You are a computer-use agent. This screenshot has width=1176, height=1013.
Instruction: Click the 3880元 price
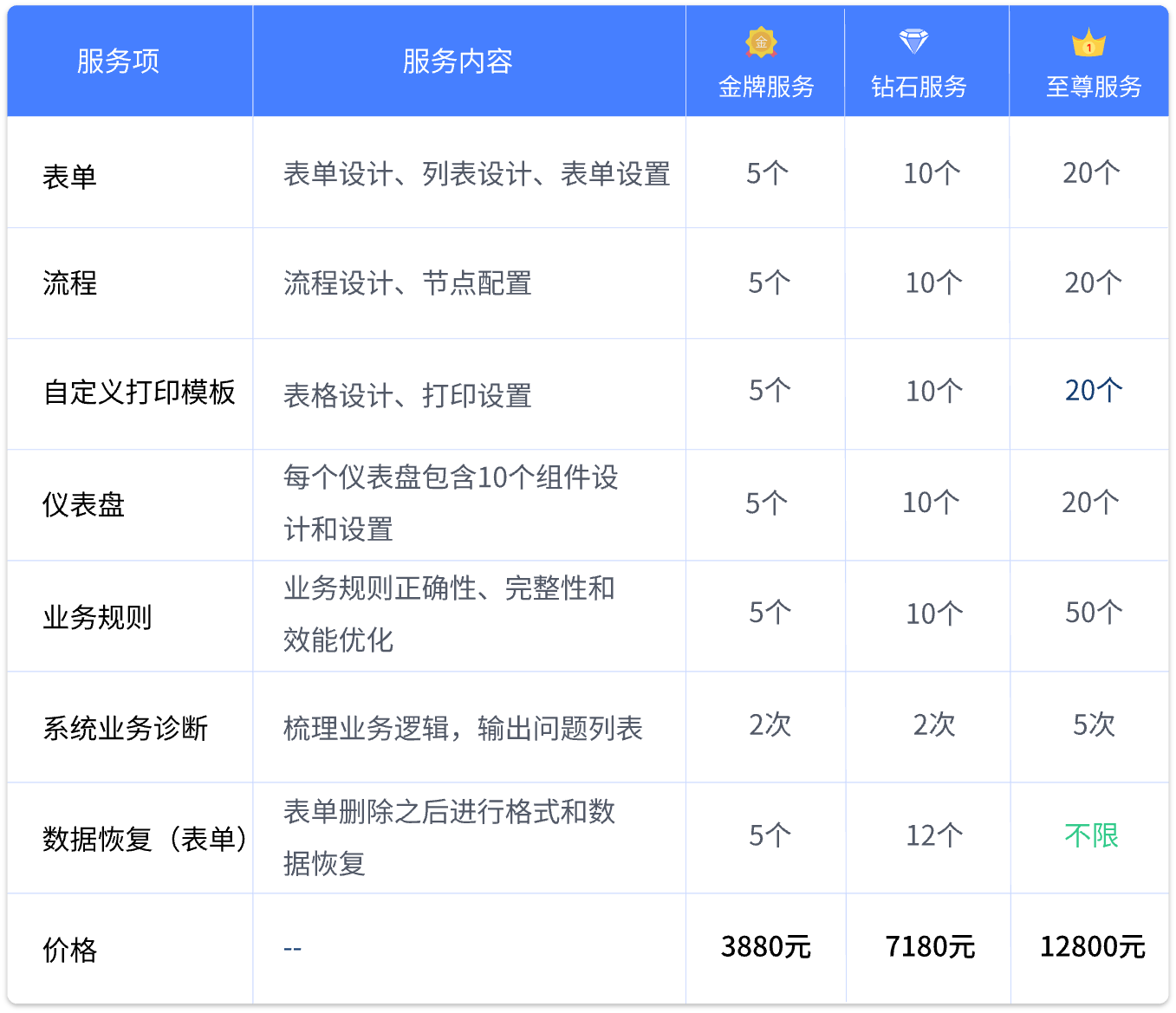(x=765, y=947)
